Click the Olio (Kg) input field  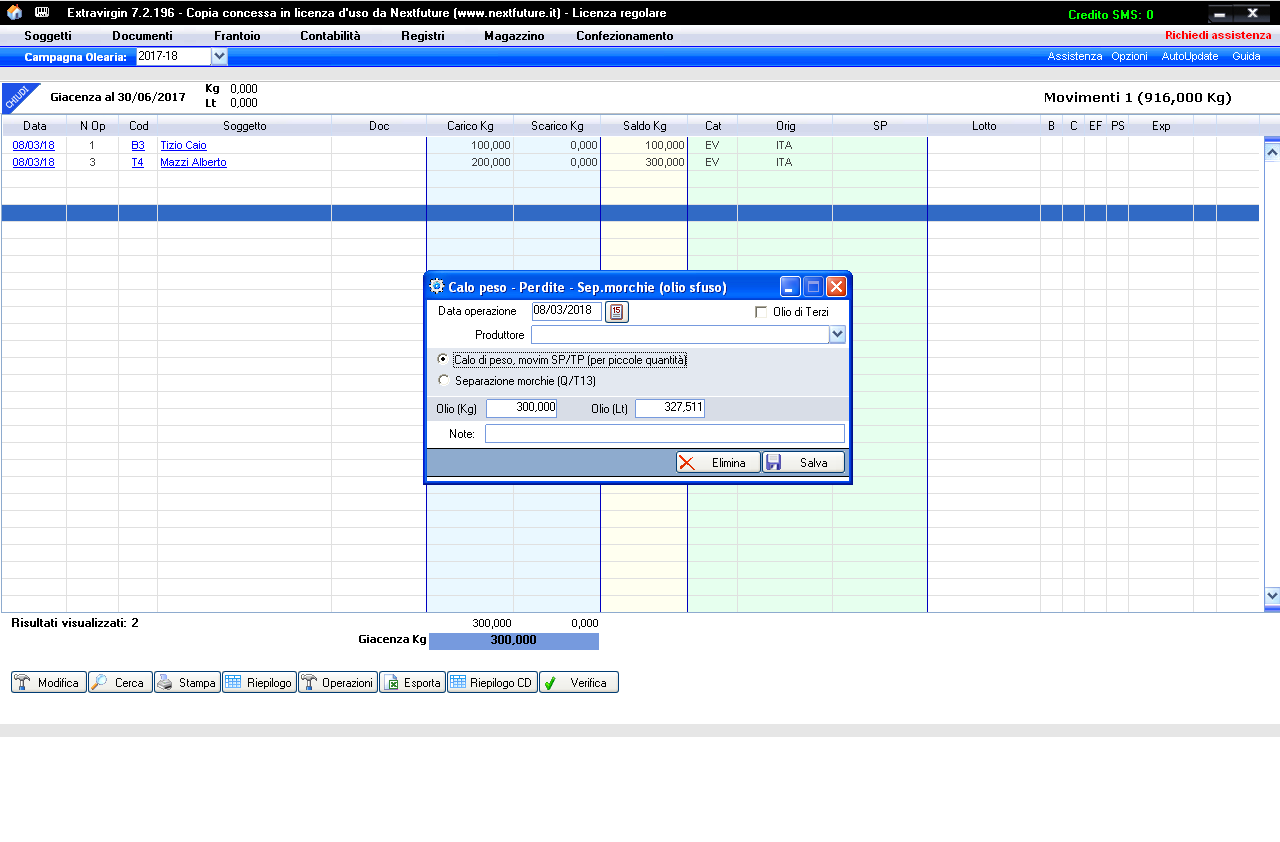521,408
